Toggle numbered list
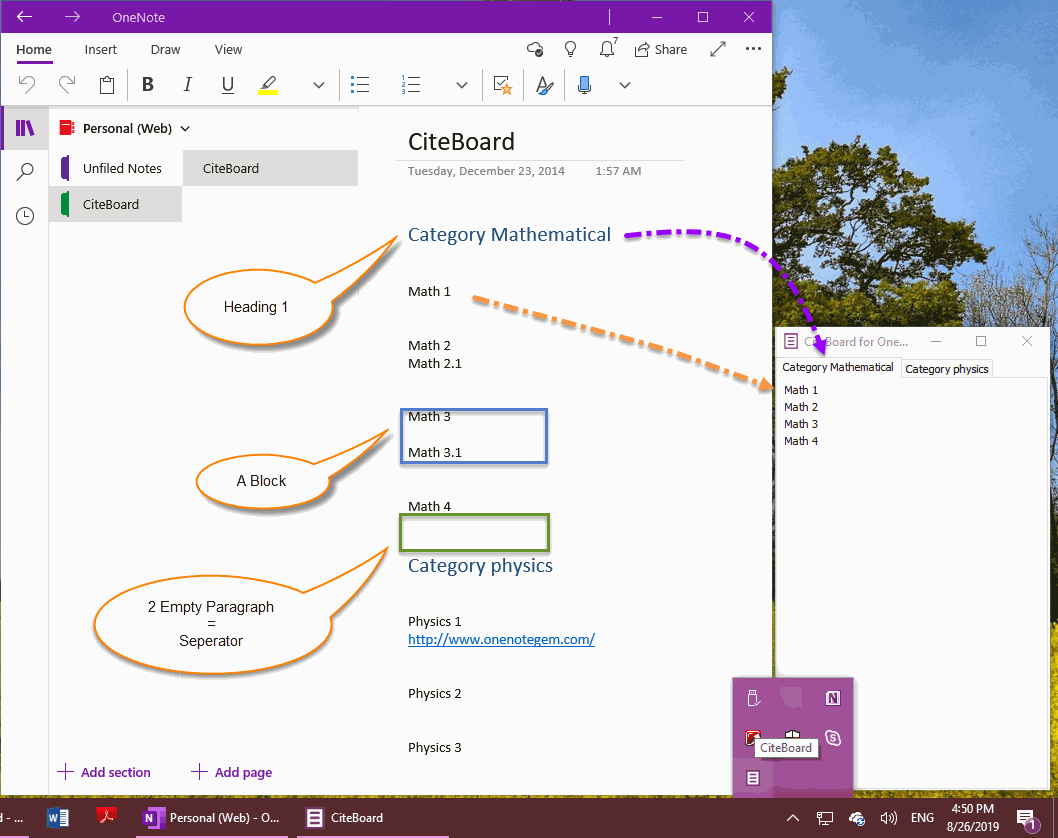The width and height of the screenshot is (1058, 838). [x=410, y=84]
